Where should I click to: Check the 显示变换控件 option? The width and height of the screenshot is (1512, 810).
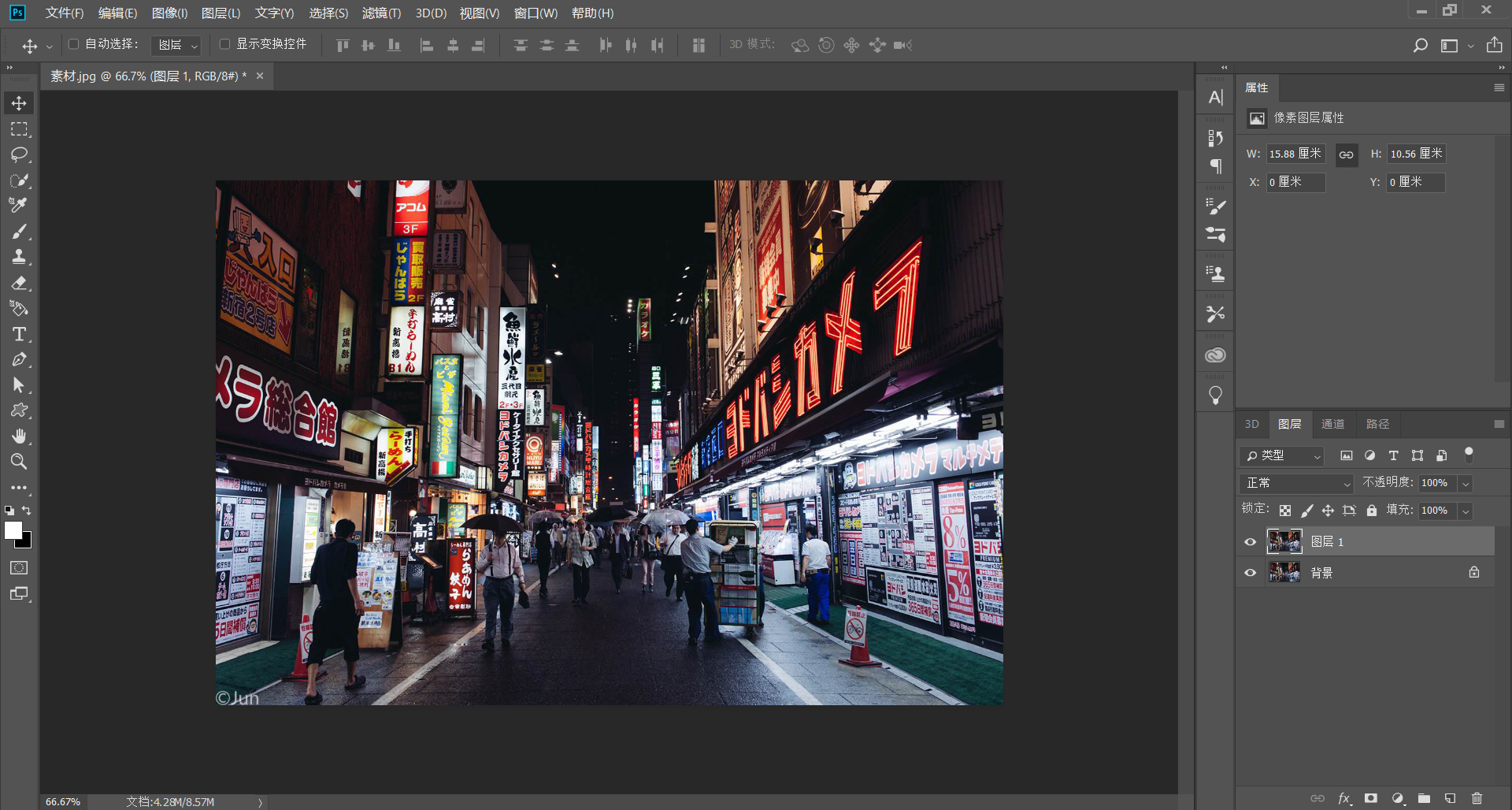(225, 44)
